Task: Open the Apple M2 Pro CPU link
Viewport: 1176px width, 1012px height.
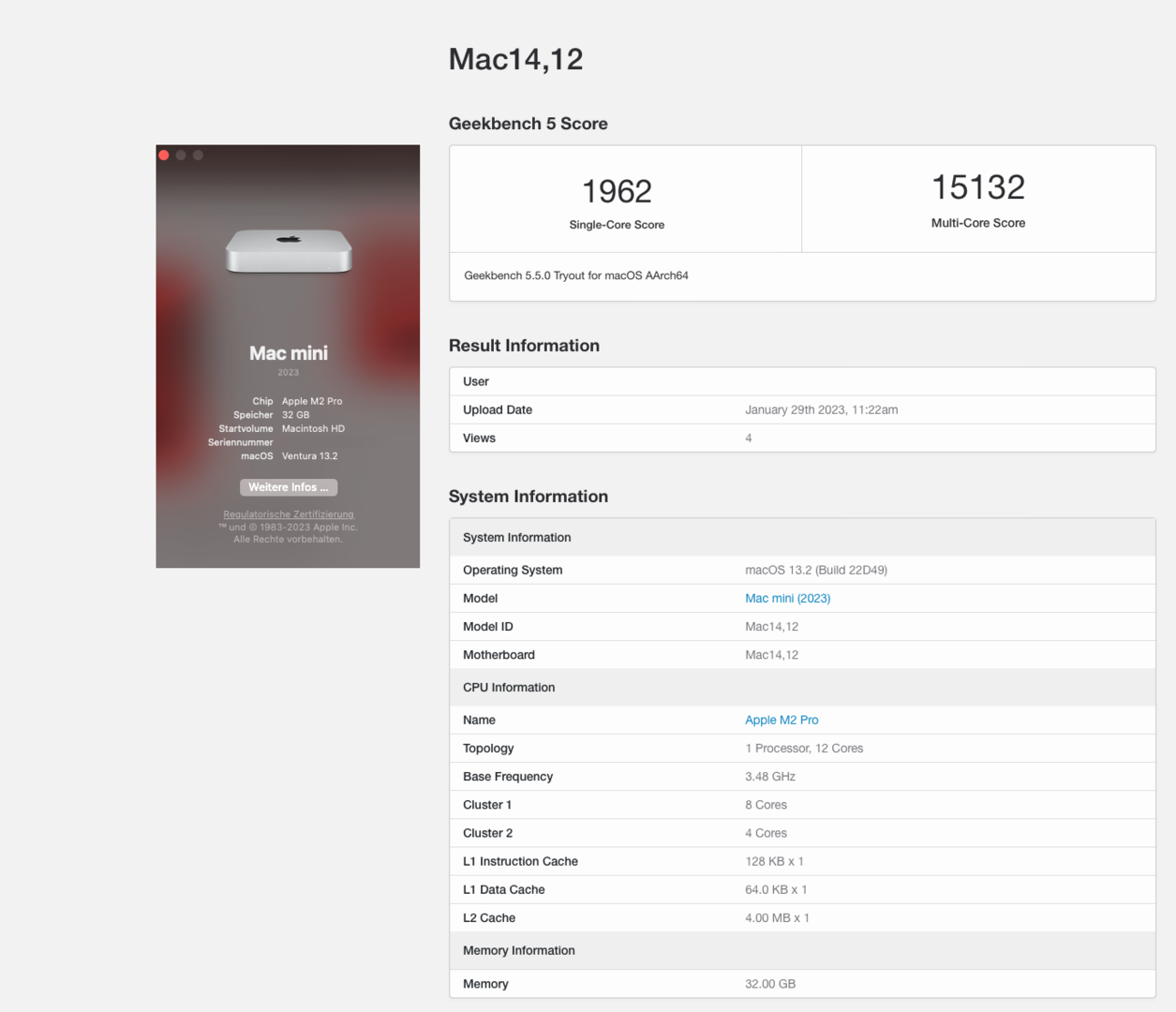Action: point(782,720)
